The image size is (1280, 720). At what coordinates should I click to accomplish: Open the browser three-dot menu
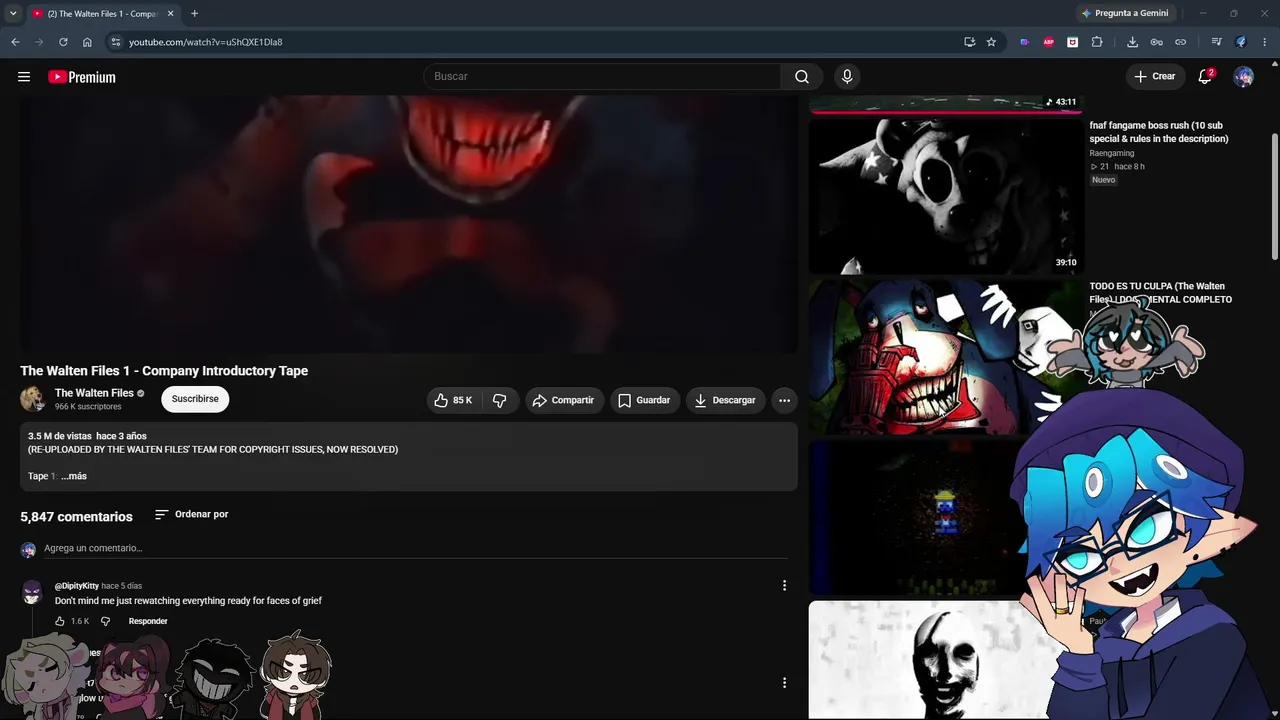pyautogui.click(x=1265, y=42)
